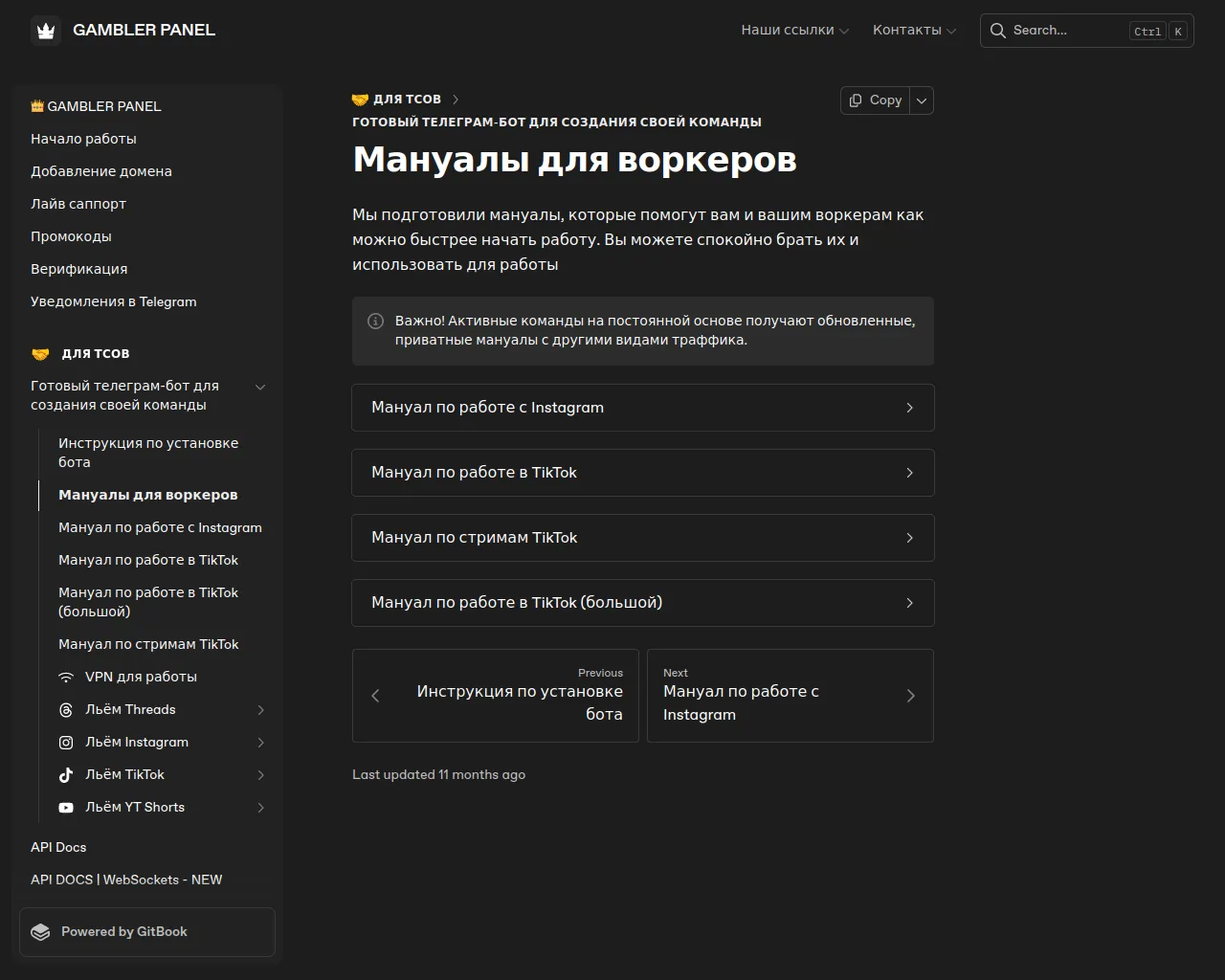
Task: Click the info icon in the Важно notice
Action: click(375, 322)
